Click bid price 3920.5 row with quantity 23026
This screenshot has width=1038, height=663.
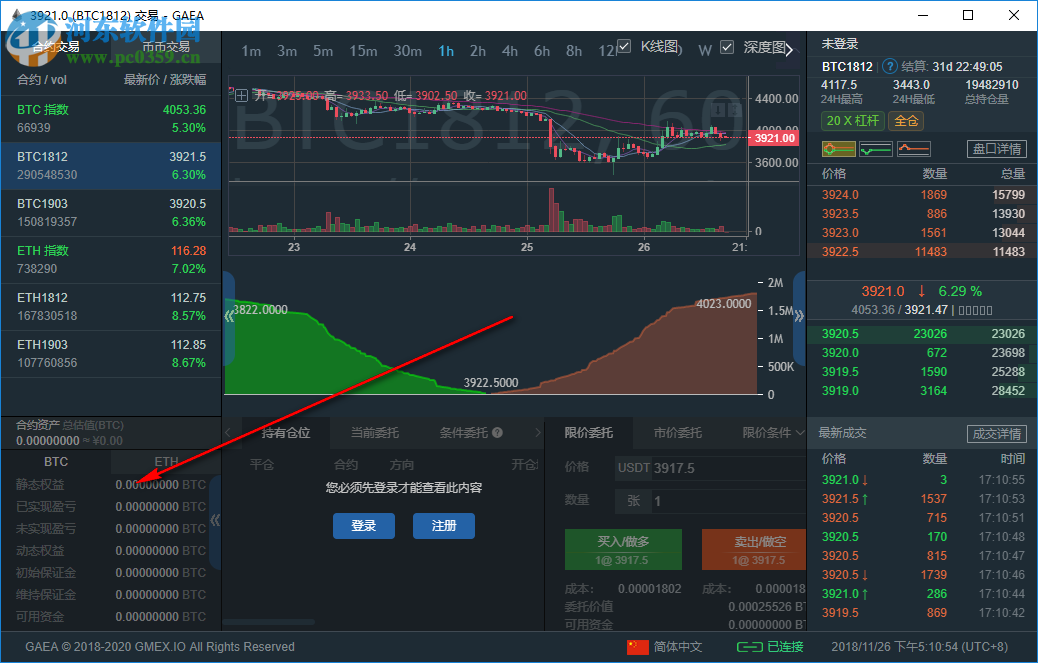point(923,333)
